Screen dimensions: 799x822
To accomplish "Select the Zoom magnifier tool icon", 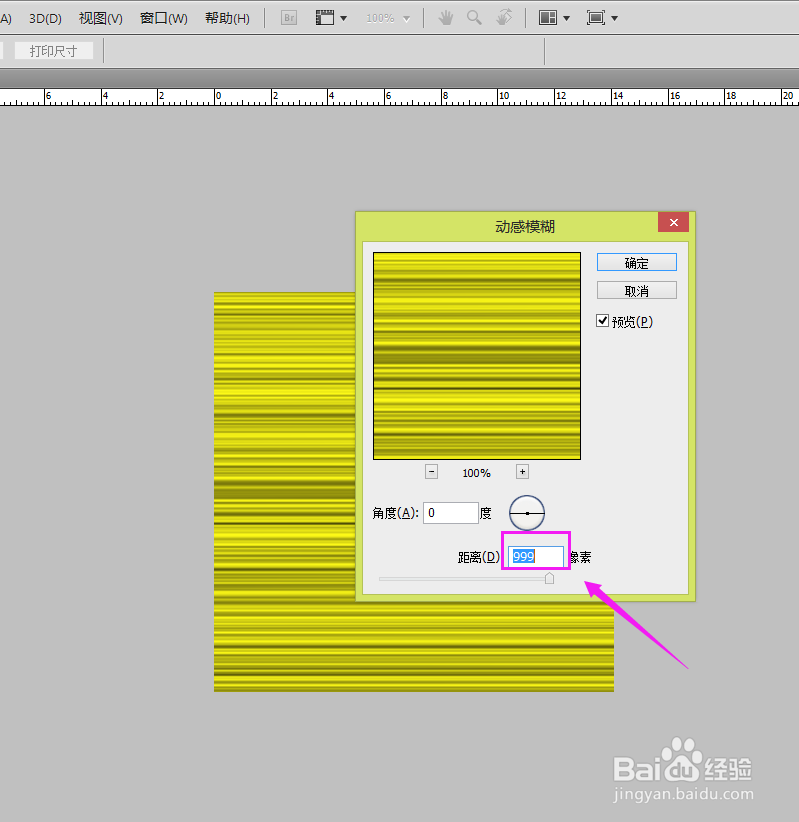I will [474, 18].
